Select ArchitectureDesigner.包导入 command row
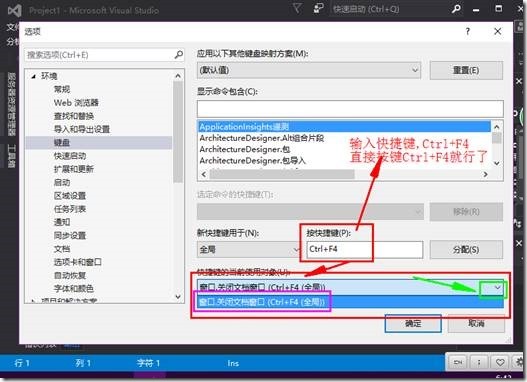 (253, 161)
